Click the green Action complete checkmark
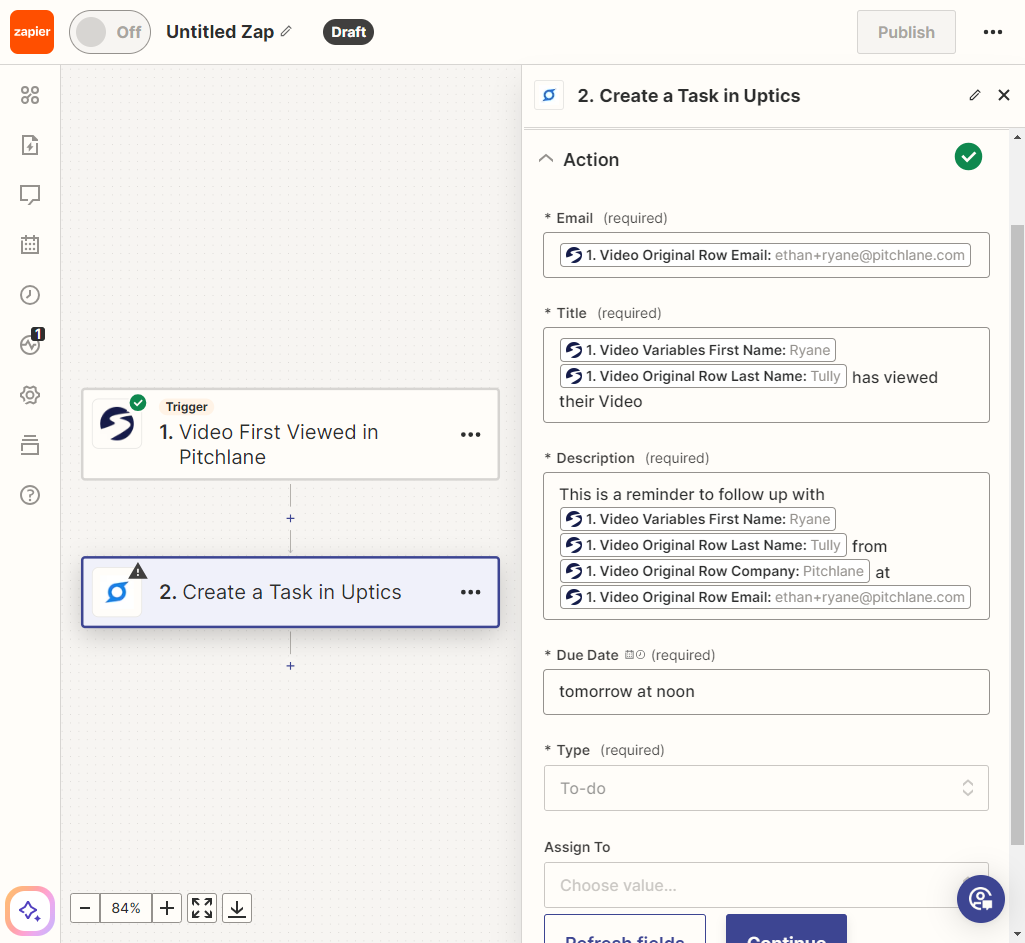This screenshot has height=943, width=1025. [968, 157]
